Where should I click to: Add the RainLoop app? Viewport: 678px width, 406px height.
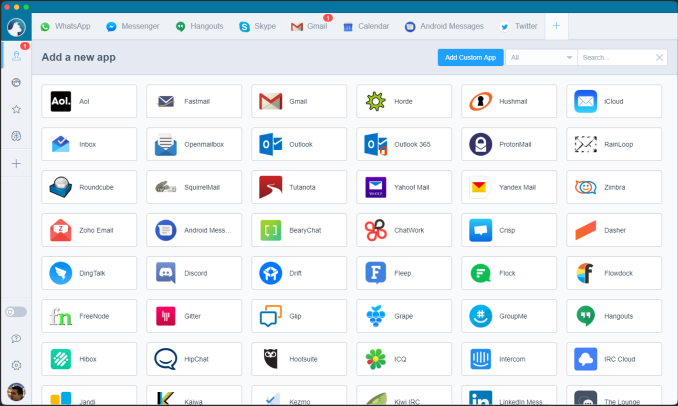coord(614,144)
